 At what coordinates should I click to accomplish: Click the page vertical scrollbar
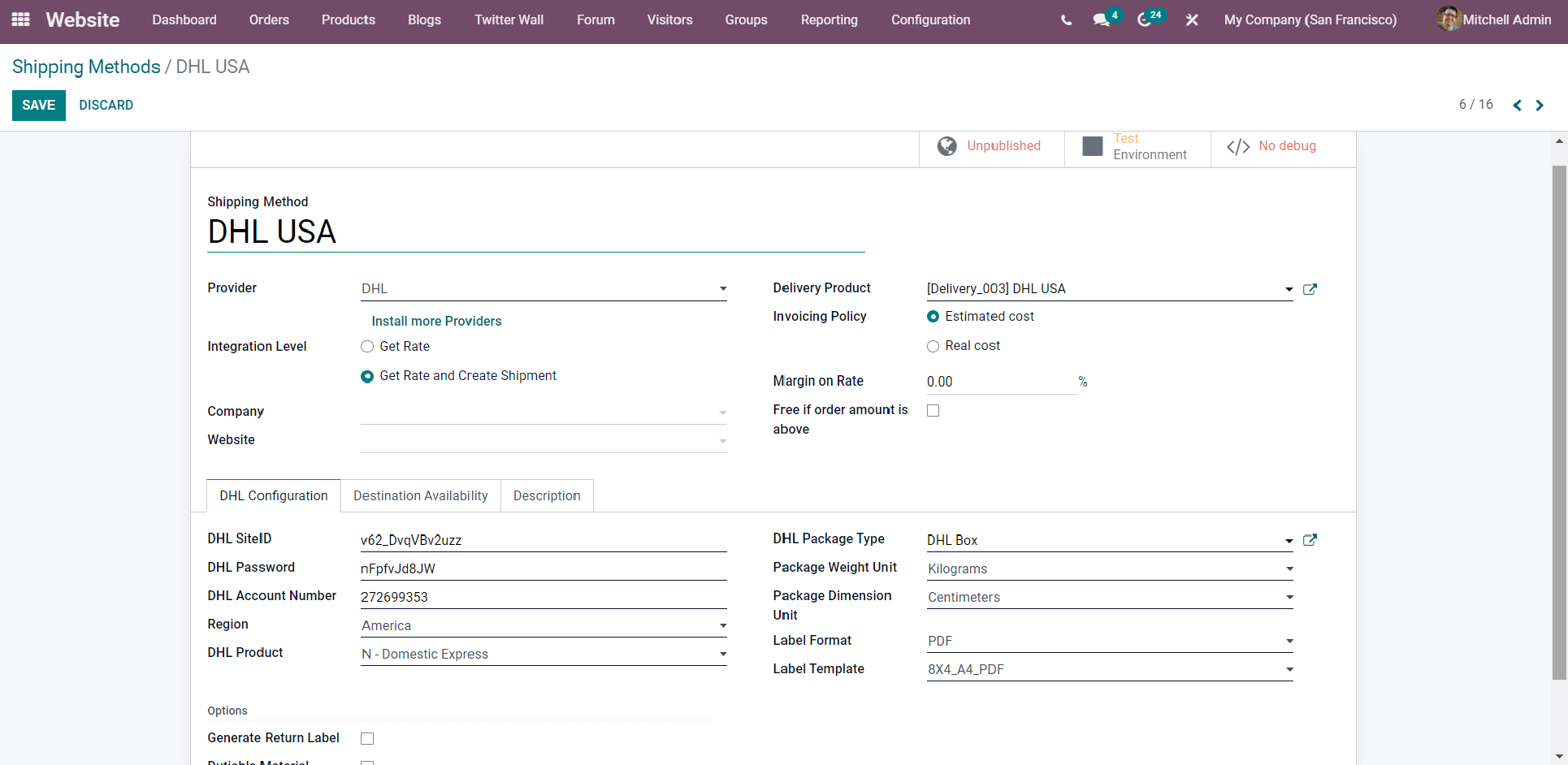[x=1559, y=422]
